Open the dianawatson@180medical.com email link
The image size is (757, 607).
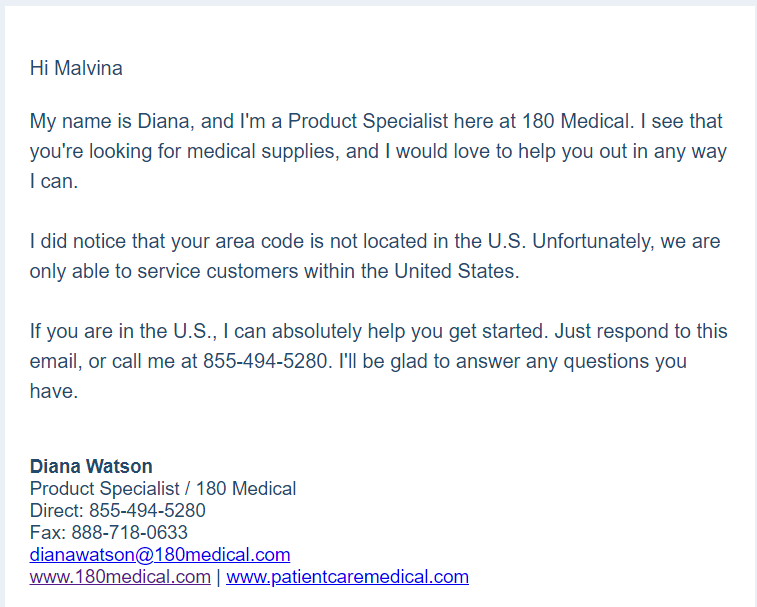tap(160, 554)
